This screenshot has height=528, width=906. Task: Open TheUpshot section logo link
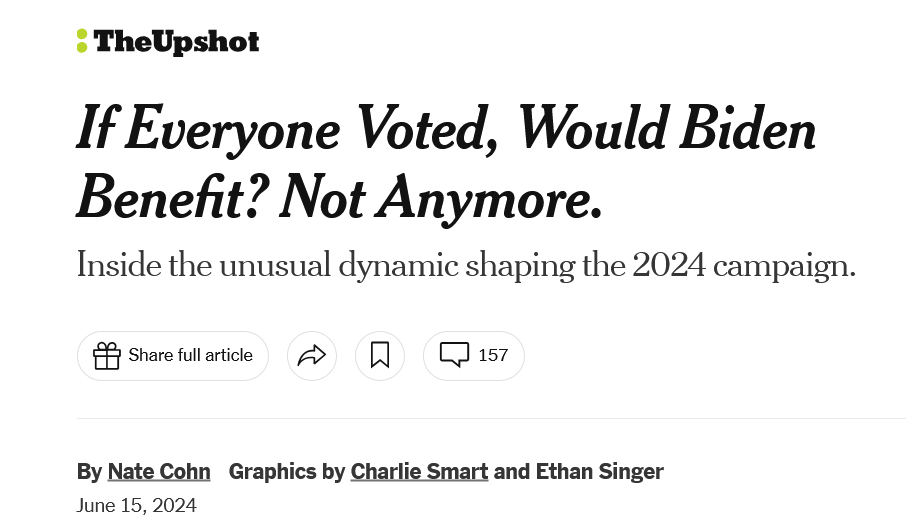coord(176,42)
